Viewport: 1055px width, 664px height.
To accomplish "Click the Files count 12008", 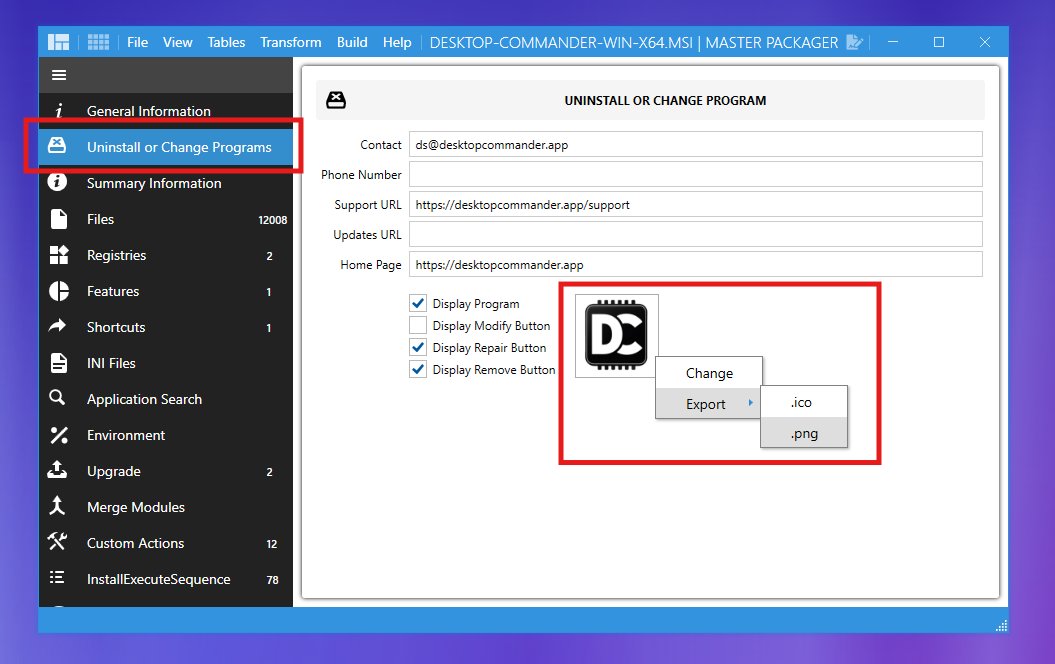I will click(272, 220).
